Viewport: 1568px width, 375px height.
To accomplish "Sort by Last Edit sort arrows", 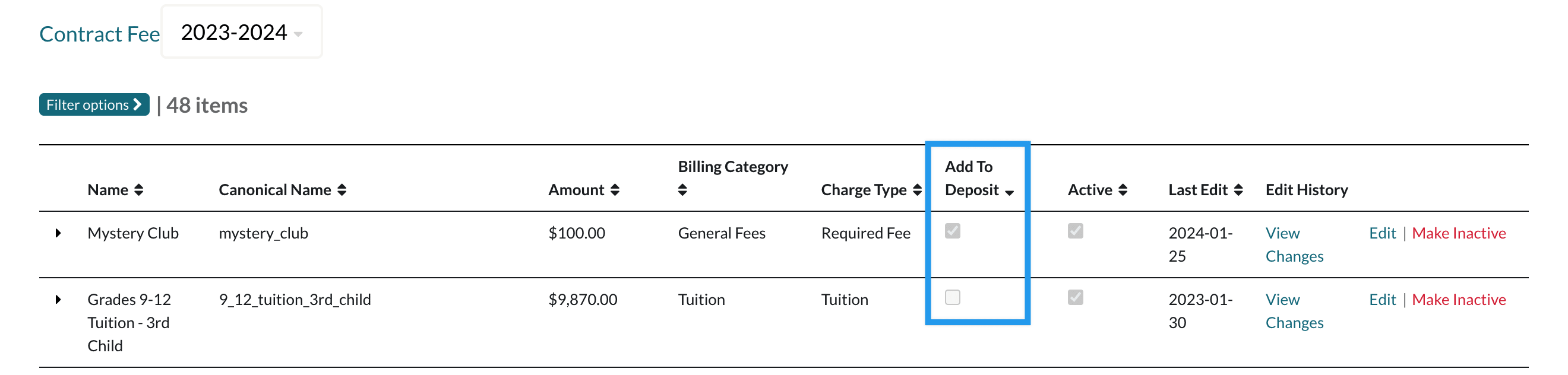I will 1238,190.
